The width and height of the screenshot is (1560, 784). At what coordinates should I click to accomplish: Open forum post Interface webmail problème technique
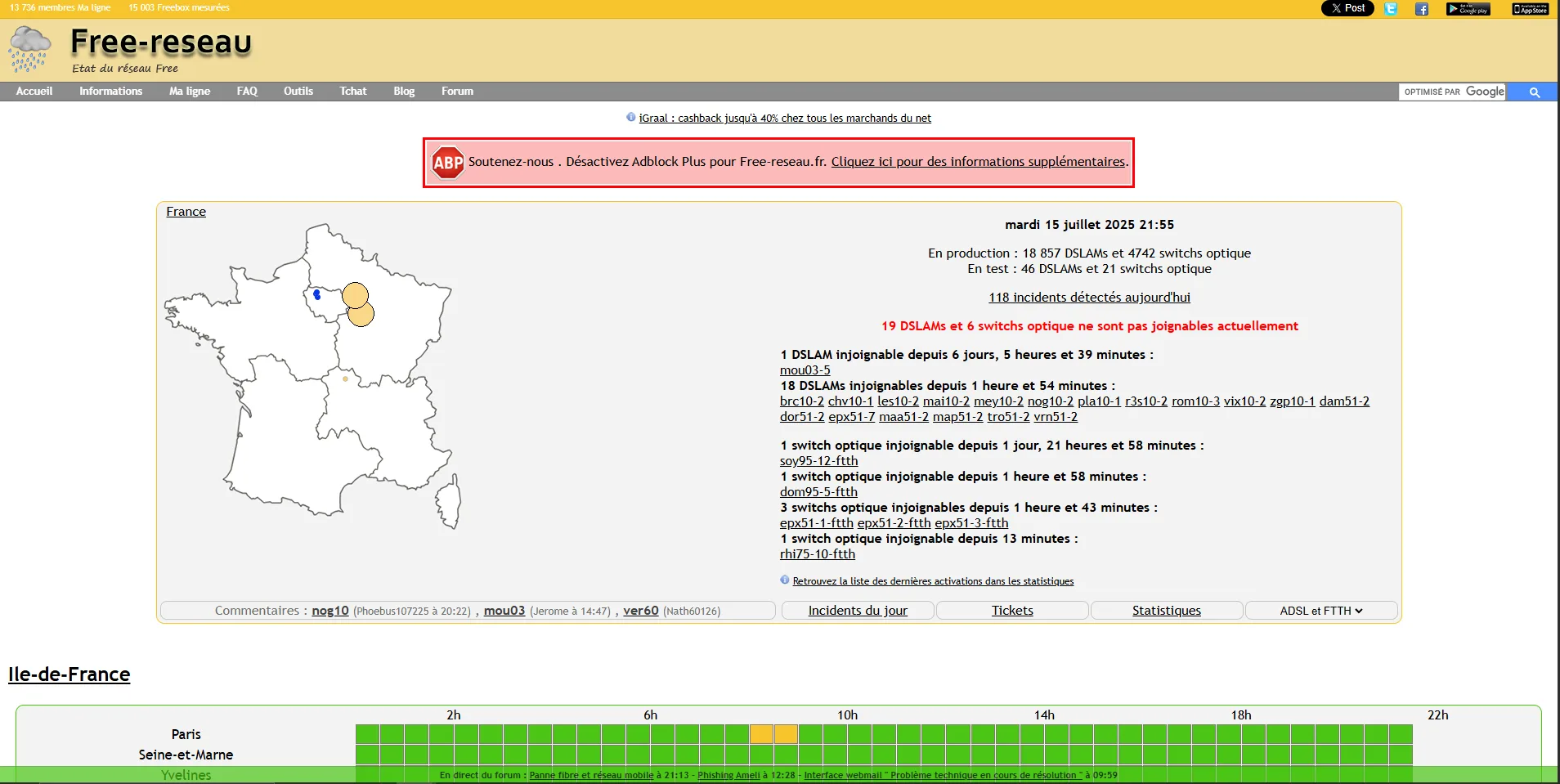[x=943, y=775]
